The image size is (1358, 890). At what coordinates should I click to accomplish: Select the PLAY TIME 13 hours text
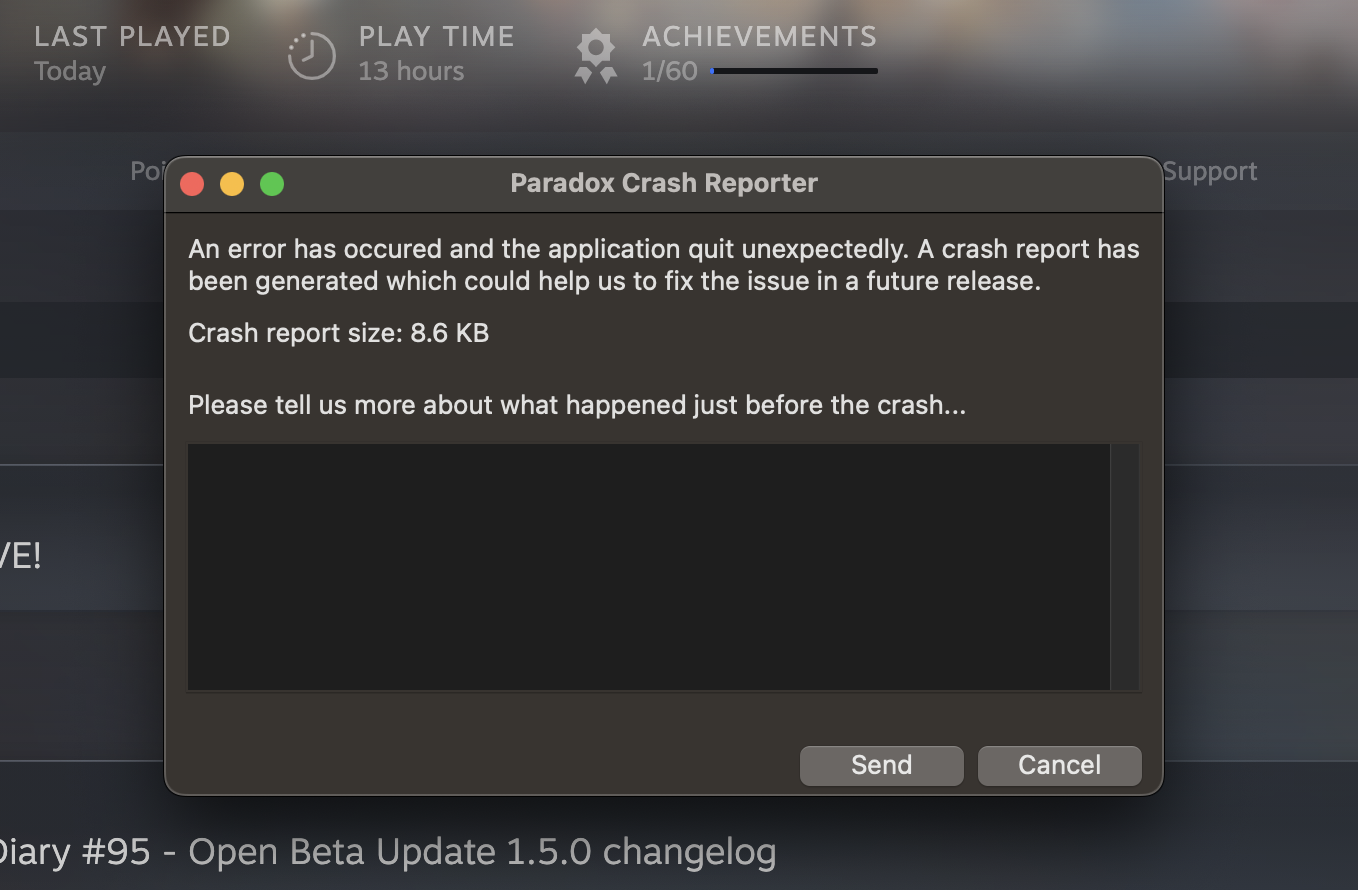tap(436, 54)
